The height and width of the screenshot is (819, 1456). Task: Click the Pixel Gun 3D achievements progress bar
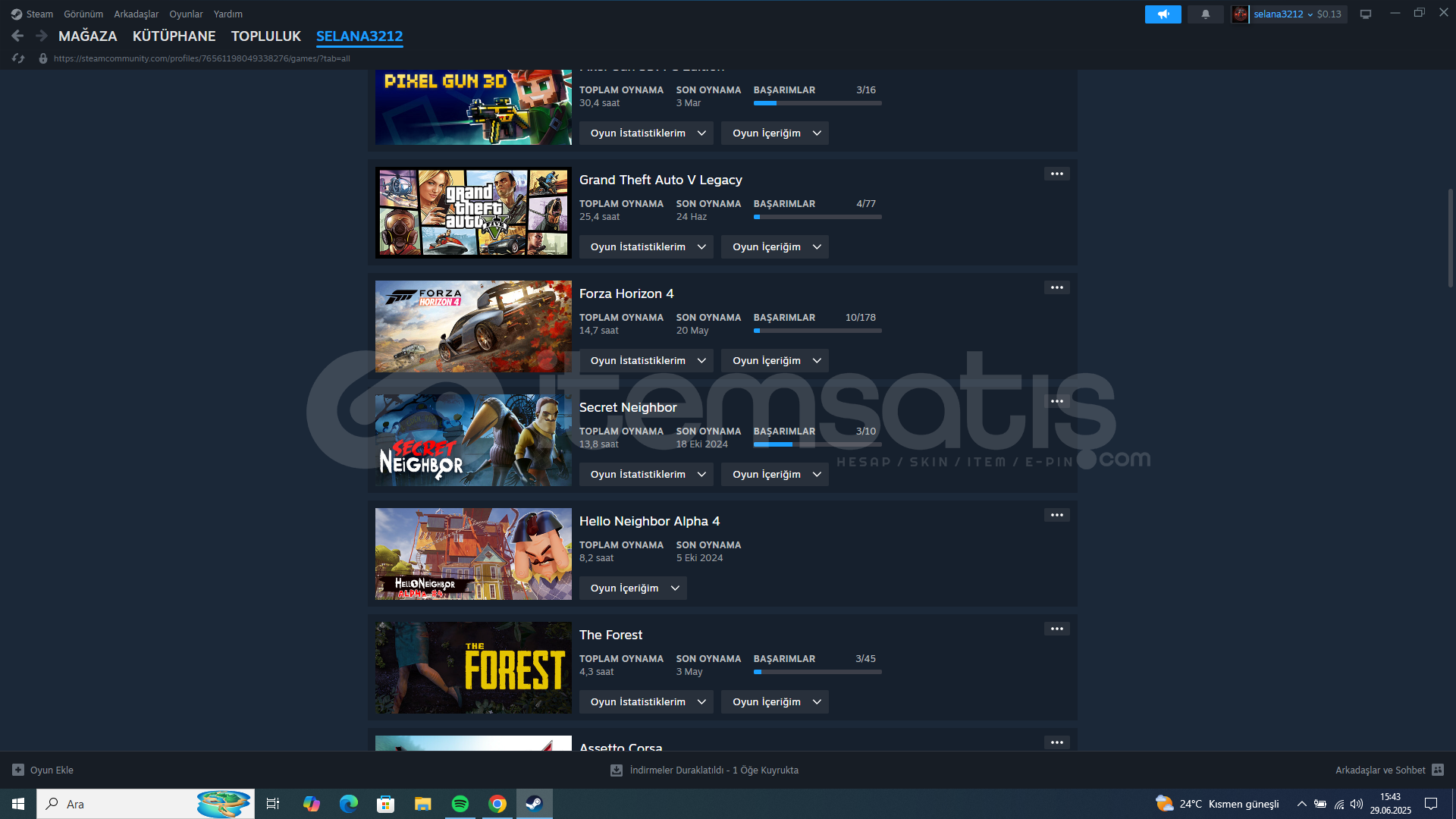(817, 103)
